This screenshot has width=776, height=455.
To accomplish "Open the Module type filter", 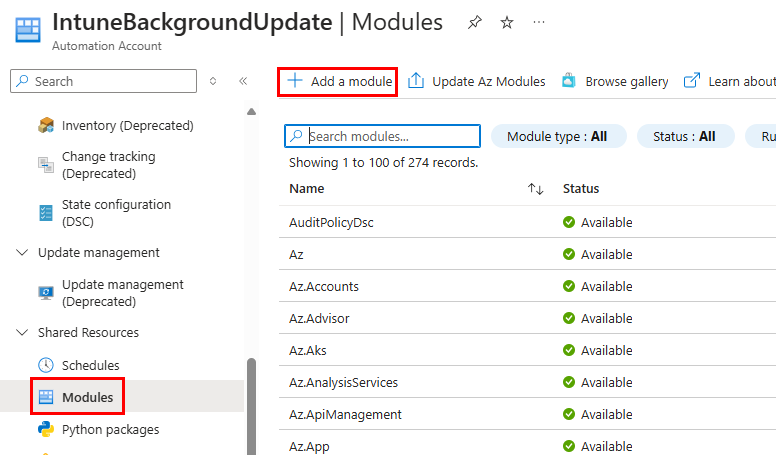I will pos(558,136).
